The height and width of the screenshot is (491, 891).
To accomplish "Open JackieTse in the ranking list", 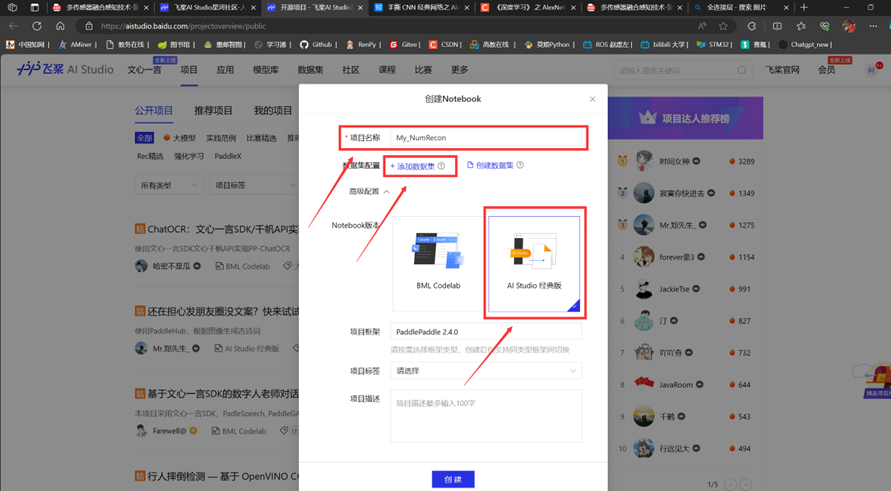I will click(x=674, y=289).
